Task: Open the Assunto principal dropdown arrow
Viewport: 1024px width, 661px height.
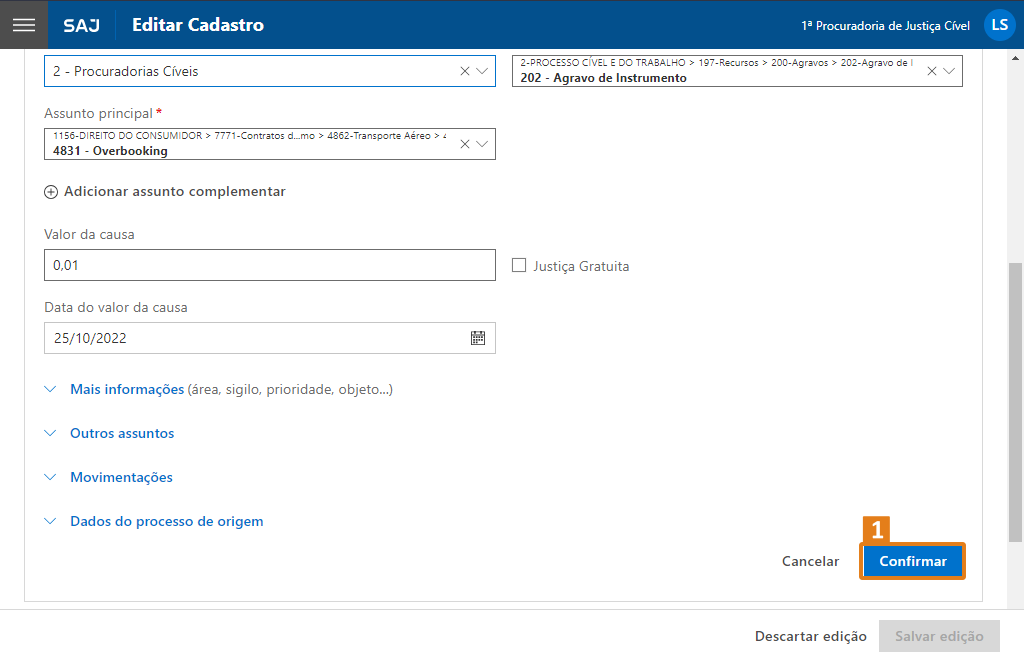Action: click(482, 144)
